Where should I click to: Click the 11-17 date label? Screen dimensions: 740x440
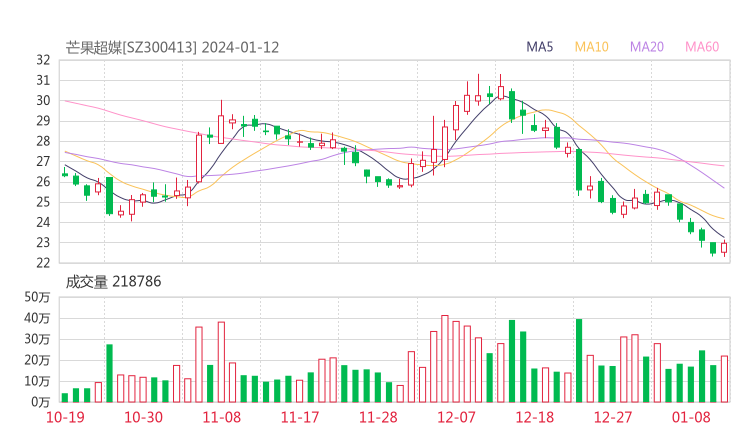point(300,417)
